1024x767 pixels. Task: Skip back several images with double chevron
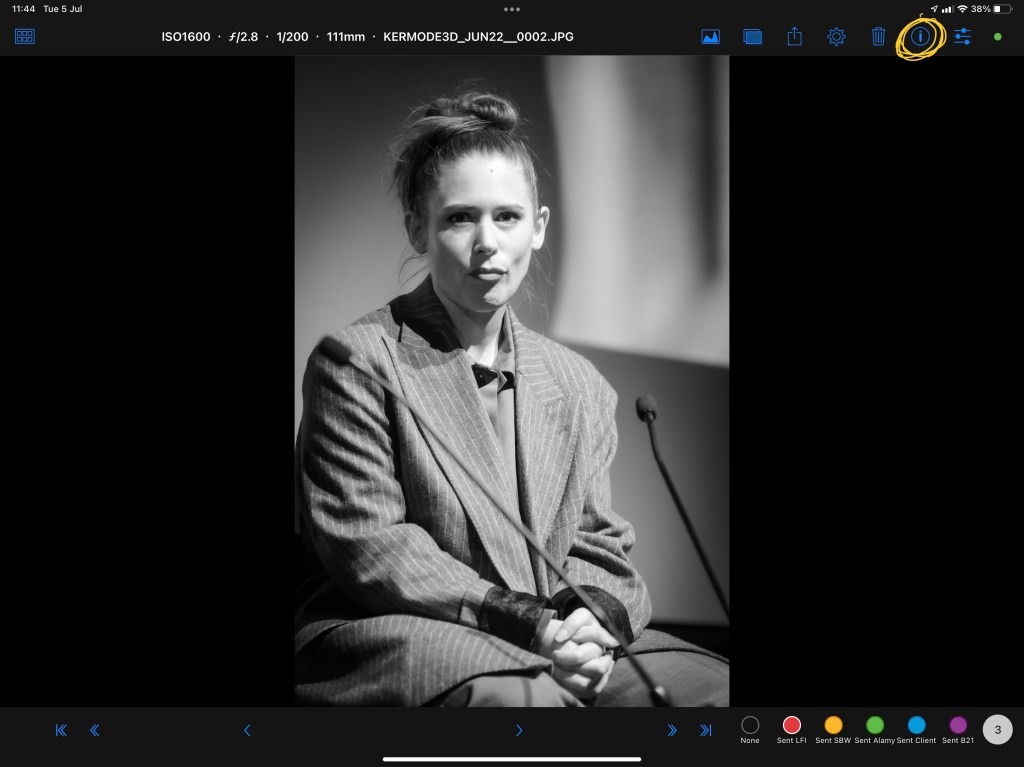tap(95, 731)
